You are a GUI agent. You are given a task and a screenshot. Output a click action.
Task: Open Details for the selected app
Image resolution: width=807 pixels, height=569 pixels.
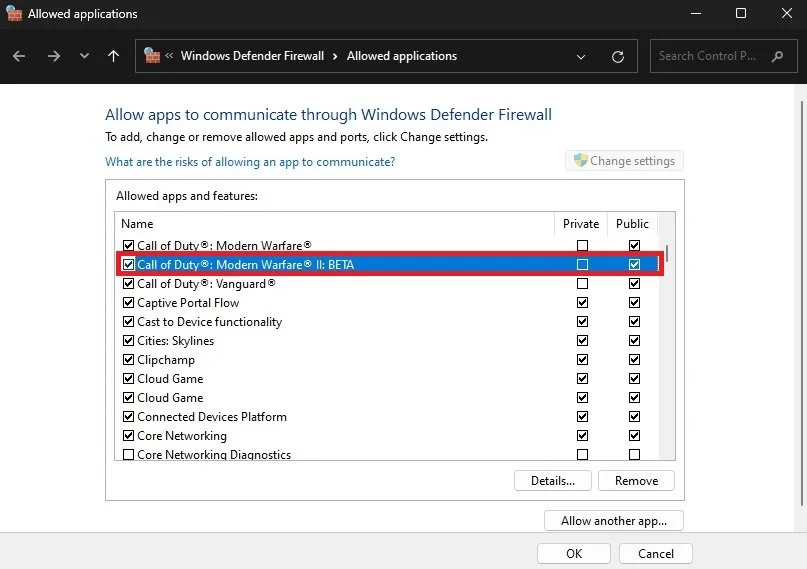click(x=553, y=481)
